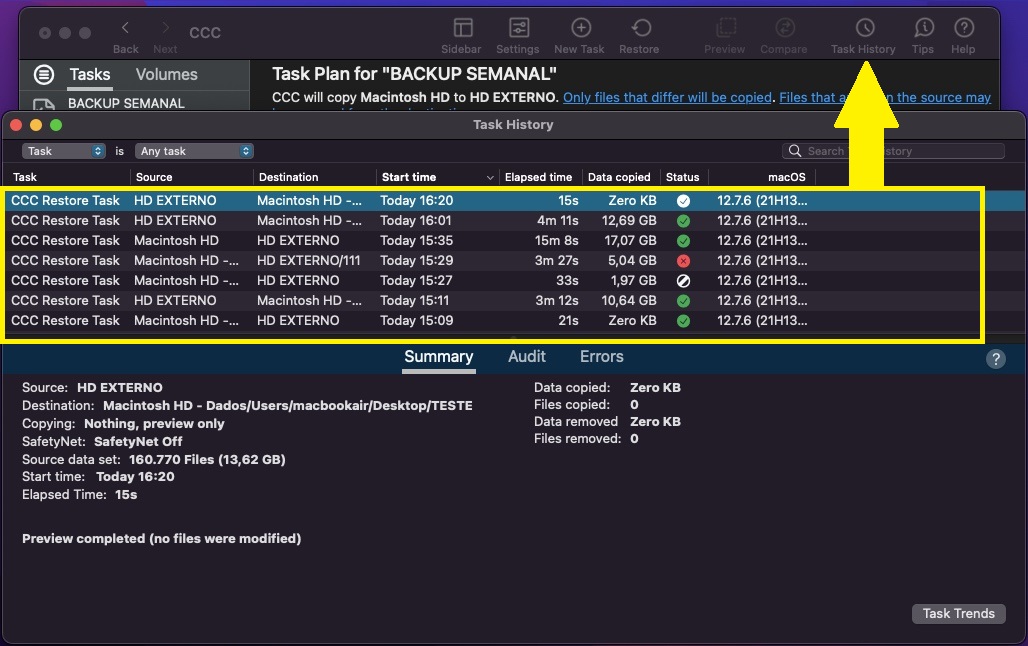Screen dimensions: 1028x646
Task: Open the Tips lightbulb icon
Action: pyautogui.click(x=924, y=29)
